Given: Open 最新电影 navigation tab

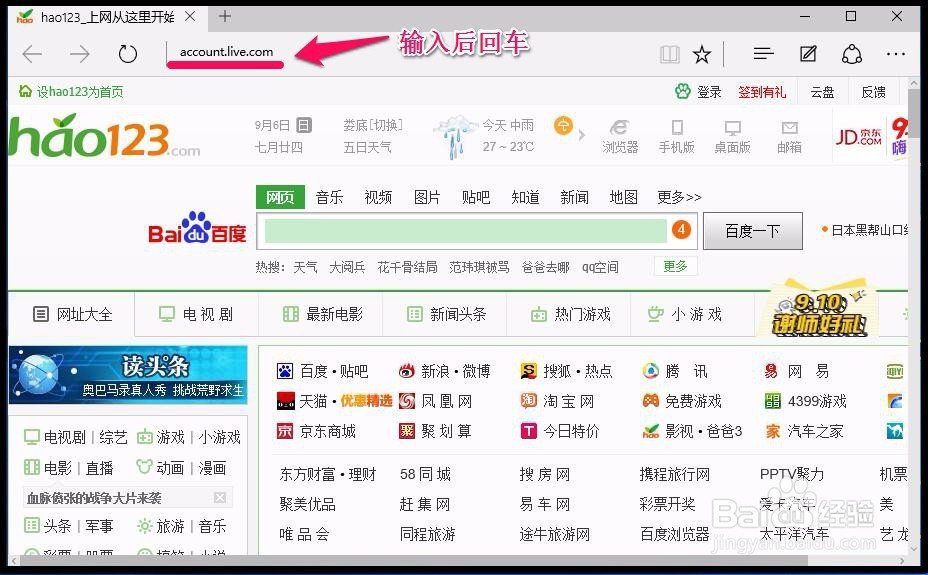Looking at the screenshot, I should pyautogui.click(x=323, y=314).
